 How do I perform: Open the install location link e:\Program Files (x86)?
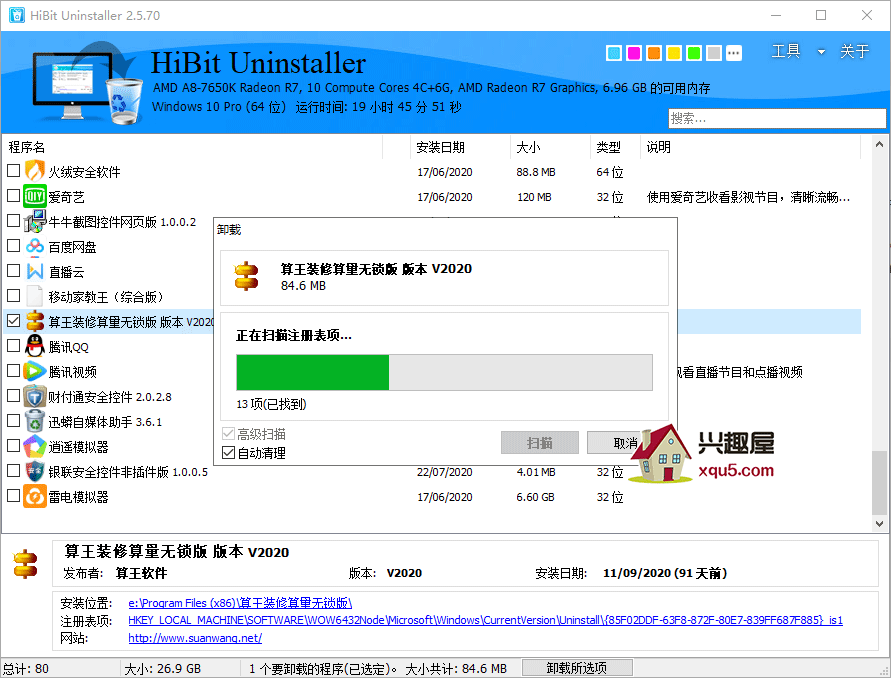[240, 603]
